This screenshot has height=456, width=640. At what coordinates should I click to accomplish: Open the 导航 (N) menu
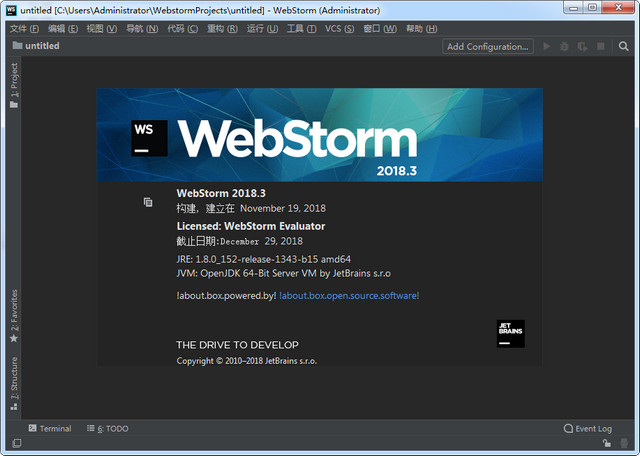(x=142, y=29)
